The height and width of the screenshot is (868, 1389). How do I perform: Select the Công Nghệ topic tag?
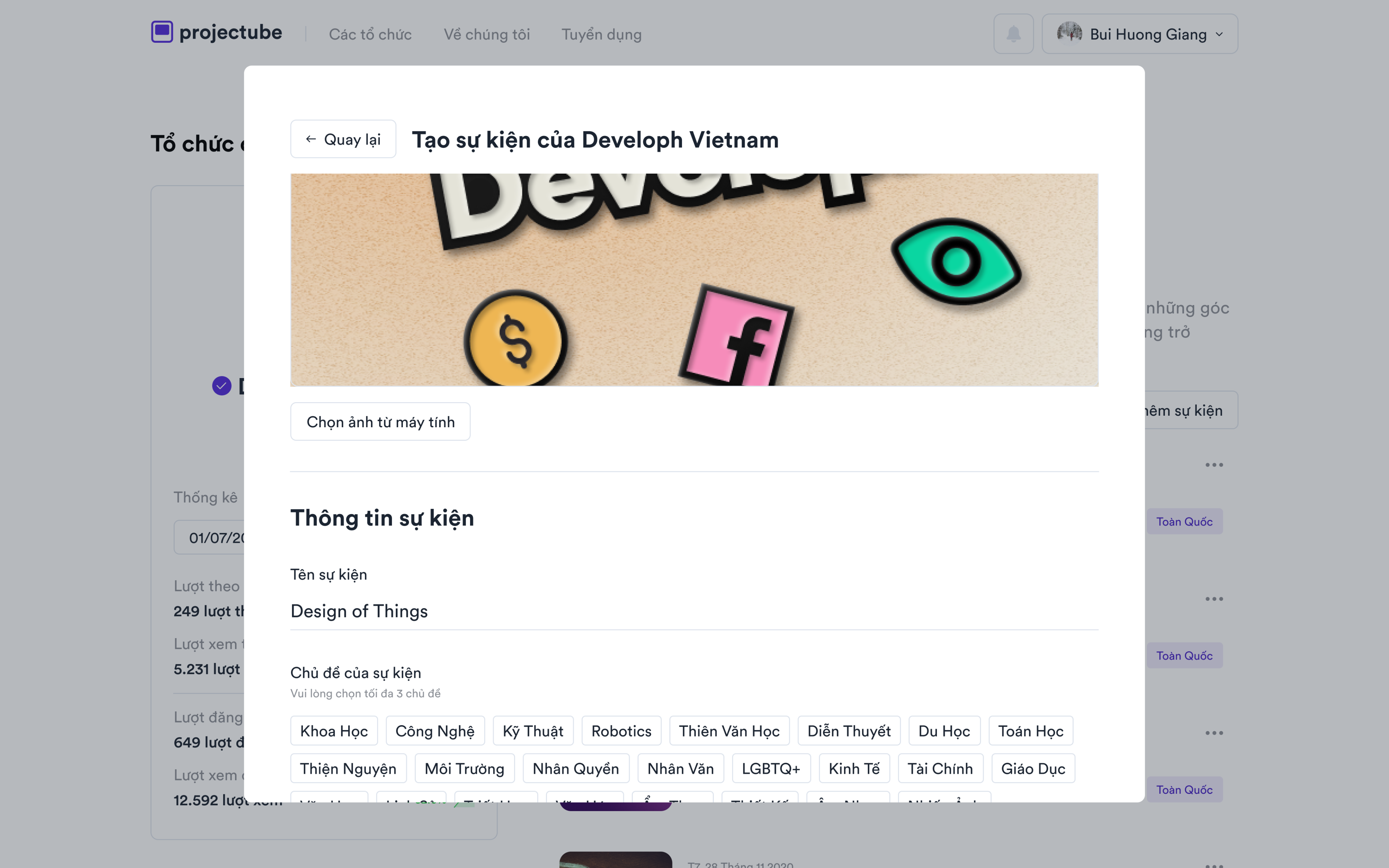tap(434, 731)
